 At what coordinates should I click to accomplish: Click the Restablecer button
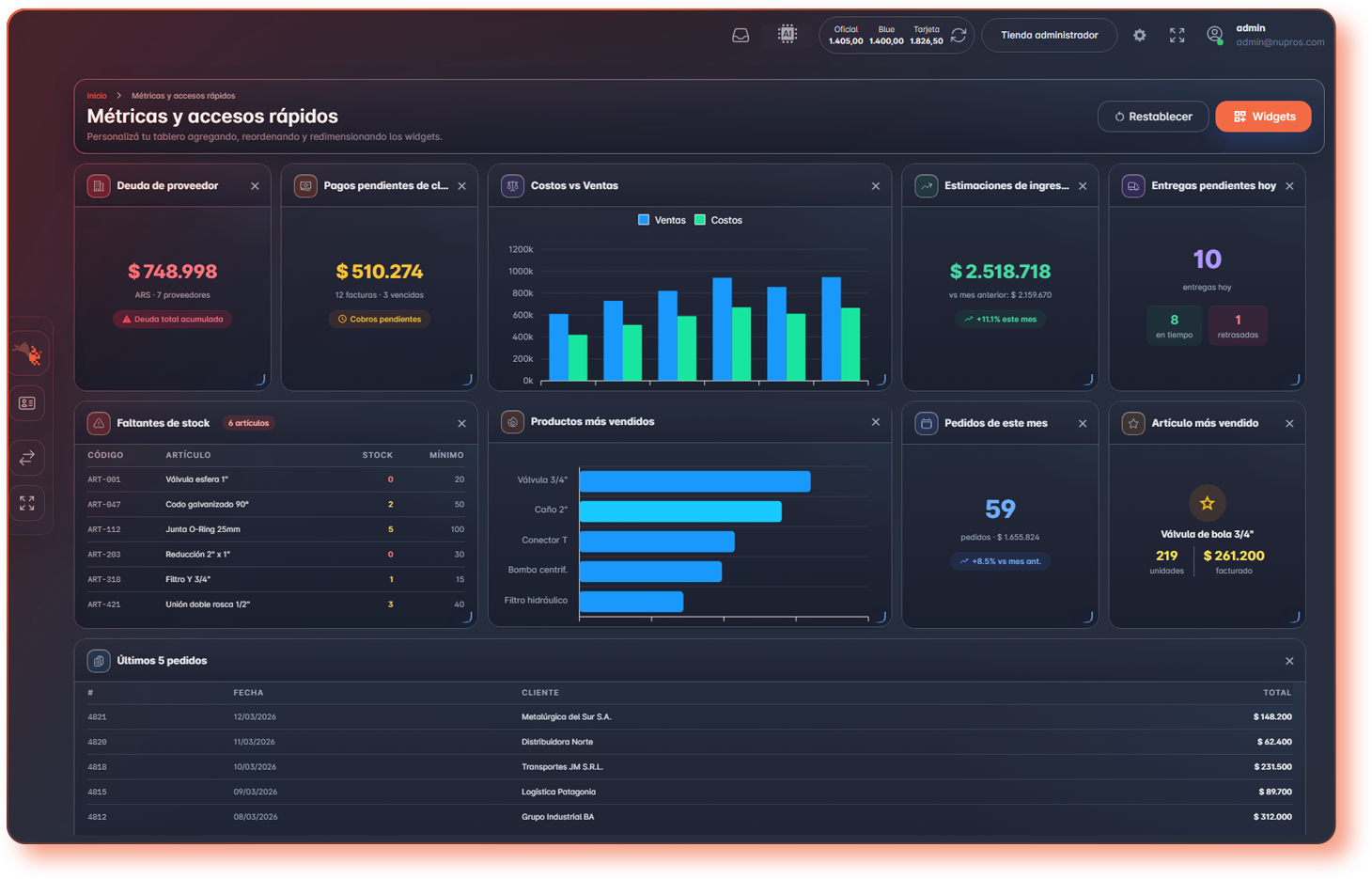pos(1153,117)
